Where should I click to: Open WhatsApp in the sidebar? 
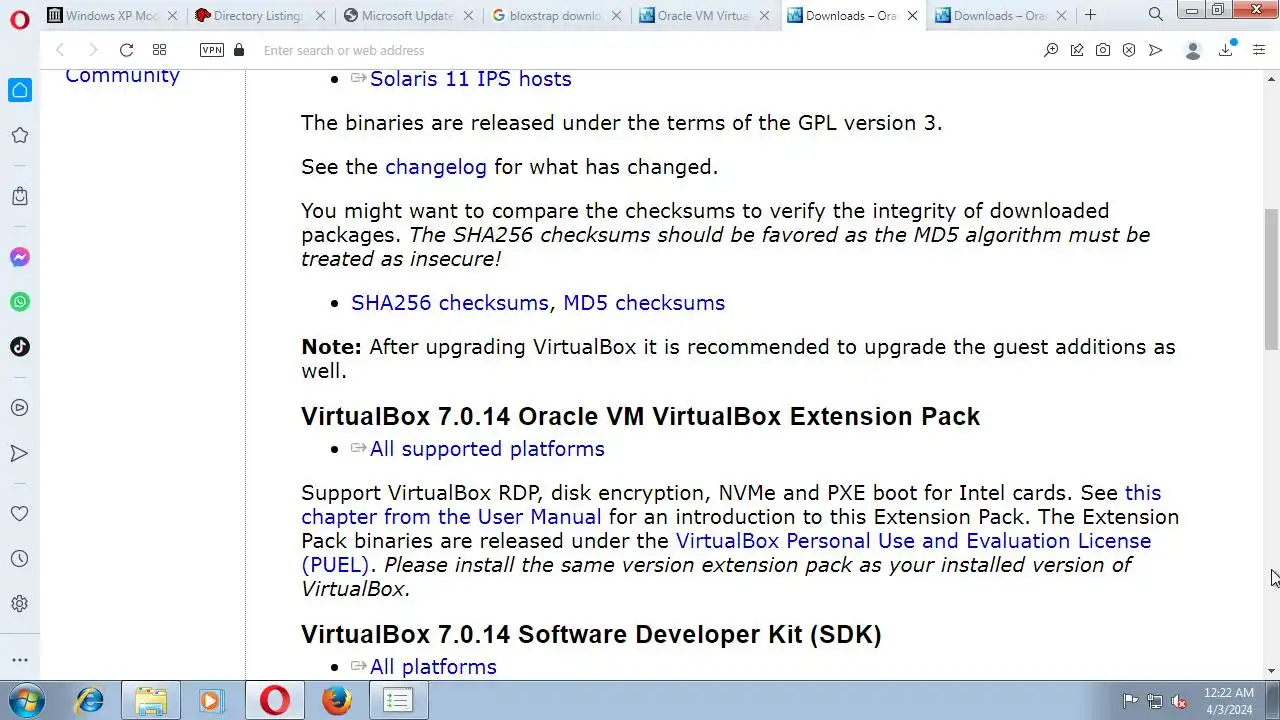(20, 302)
